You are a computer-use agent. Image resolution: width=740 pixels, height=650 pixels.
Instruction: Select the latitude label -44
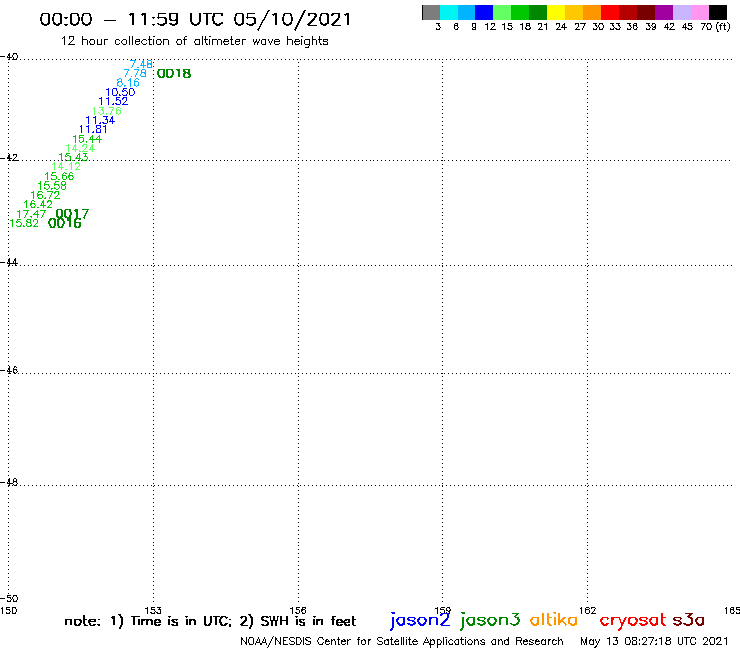click(9, 262)
